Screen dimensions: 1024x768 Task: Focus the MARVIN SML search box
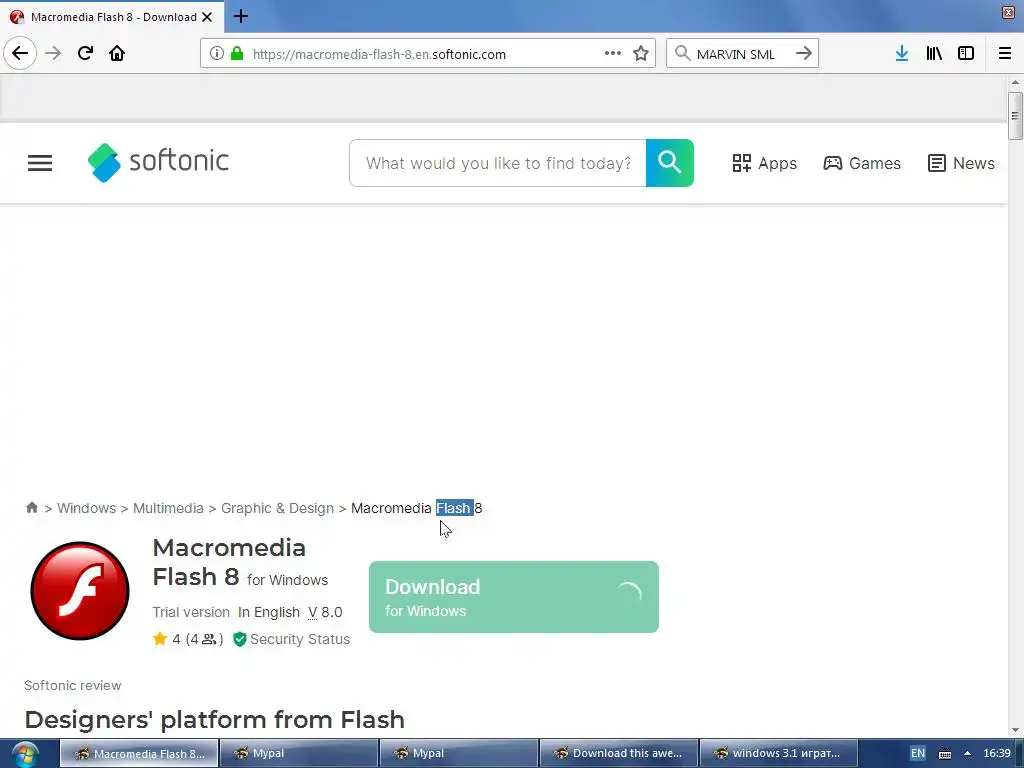741,54
